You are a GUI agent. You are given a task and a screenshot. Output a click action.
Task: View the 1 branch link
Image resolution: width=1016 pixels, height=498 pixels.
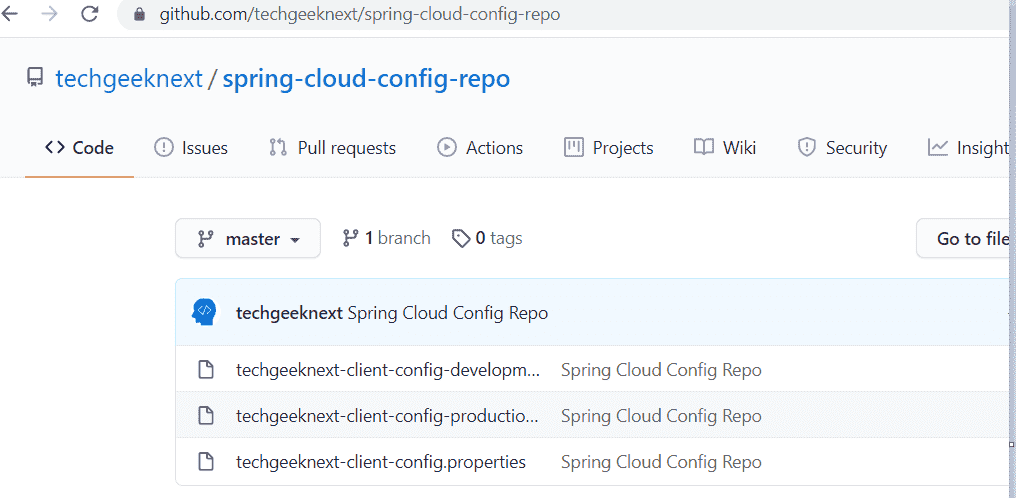tap(386, 238)
